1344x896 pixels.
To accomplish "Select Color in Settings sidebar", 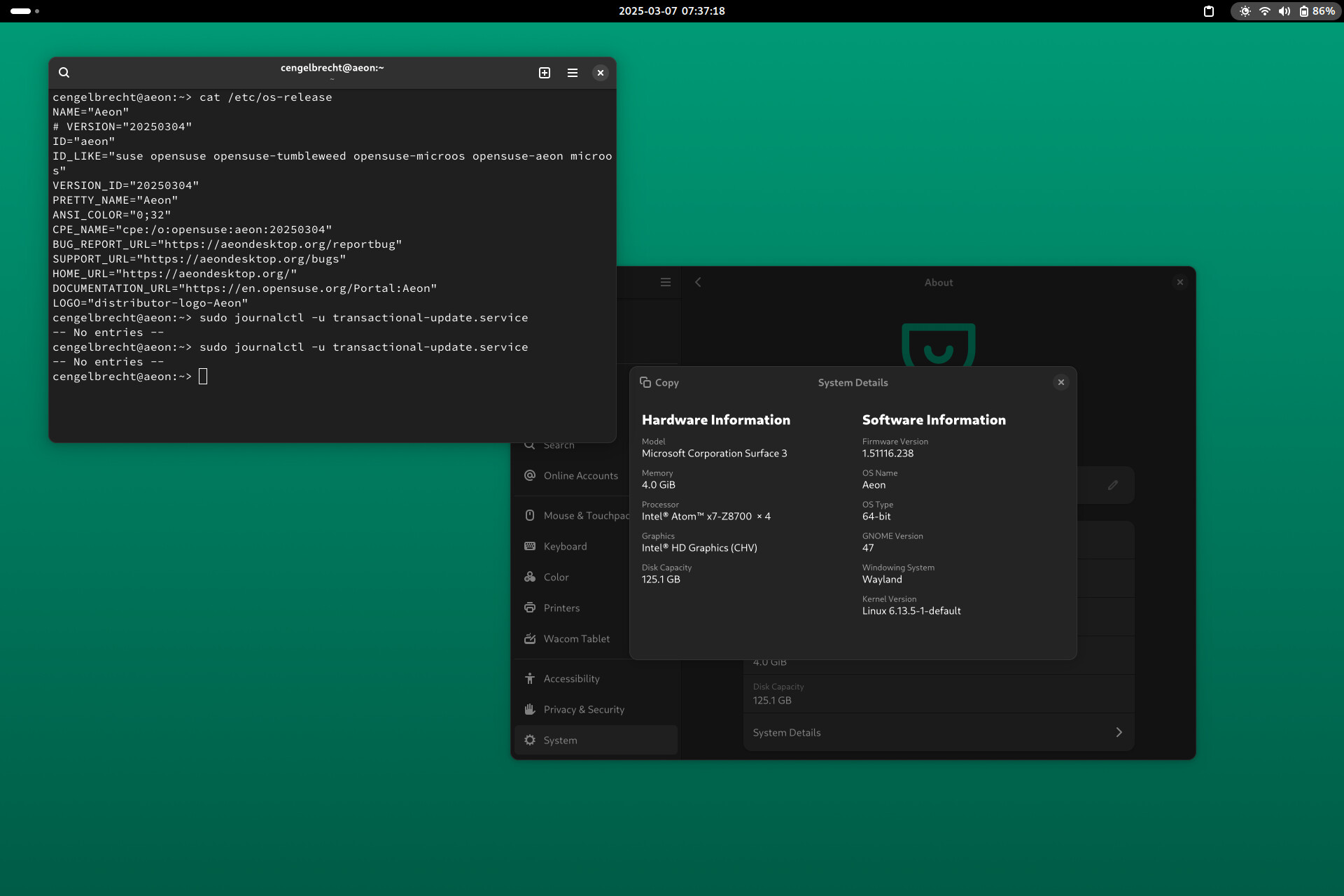I will pyautogui.click(x=573, y=577).
